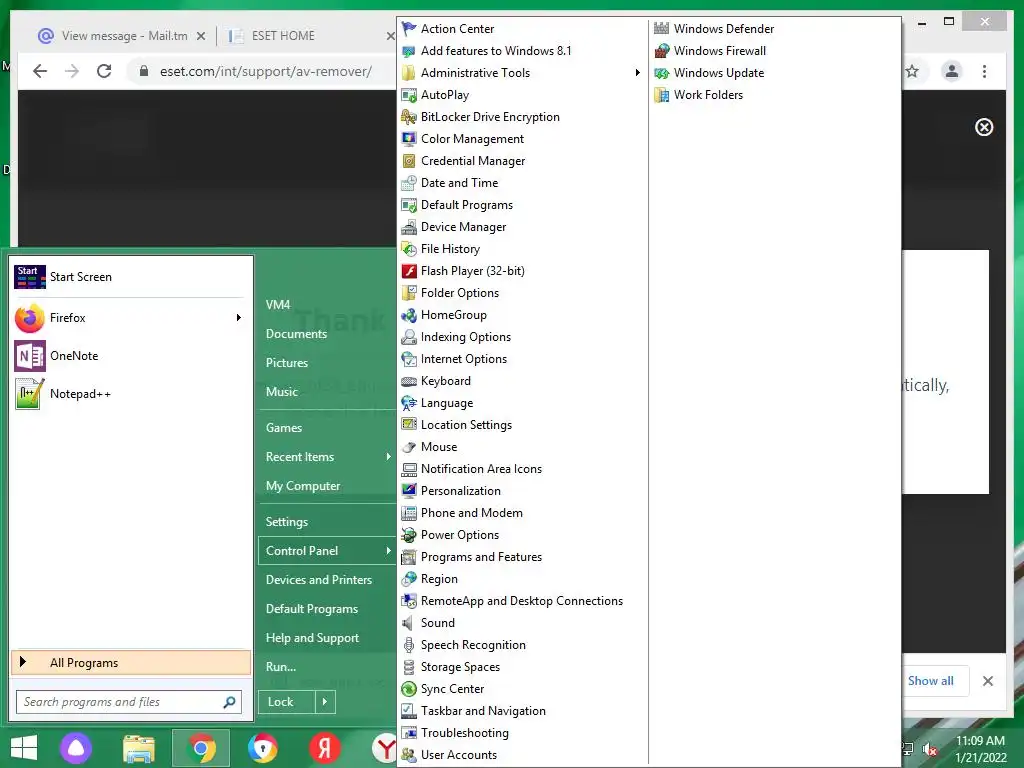Click the Sound speaker icon

click(x=409, y=623)
